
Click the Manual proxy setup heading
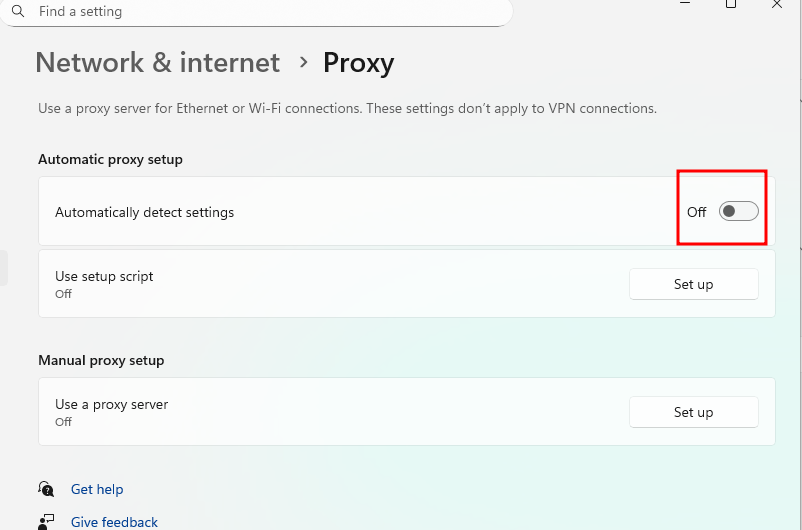coord(101,360)
